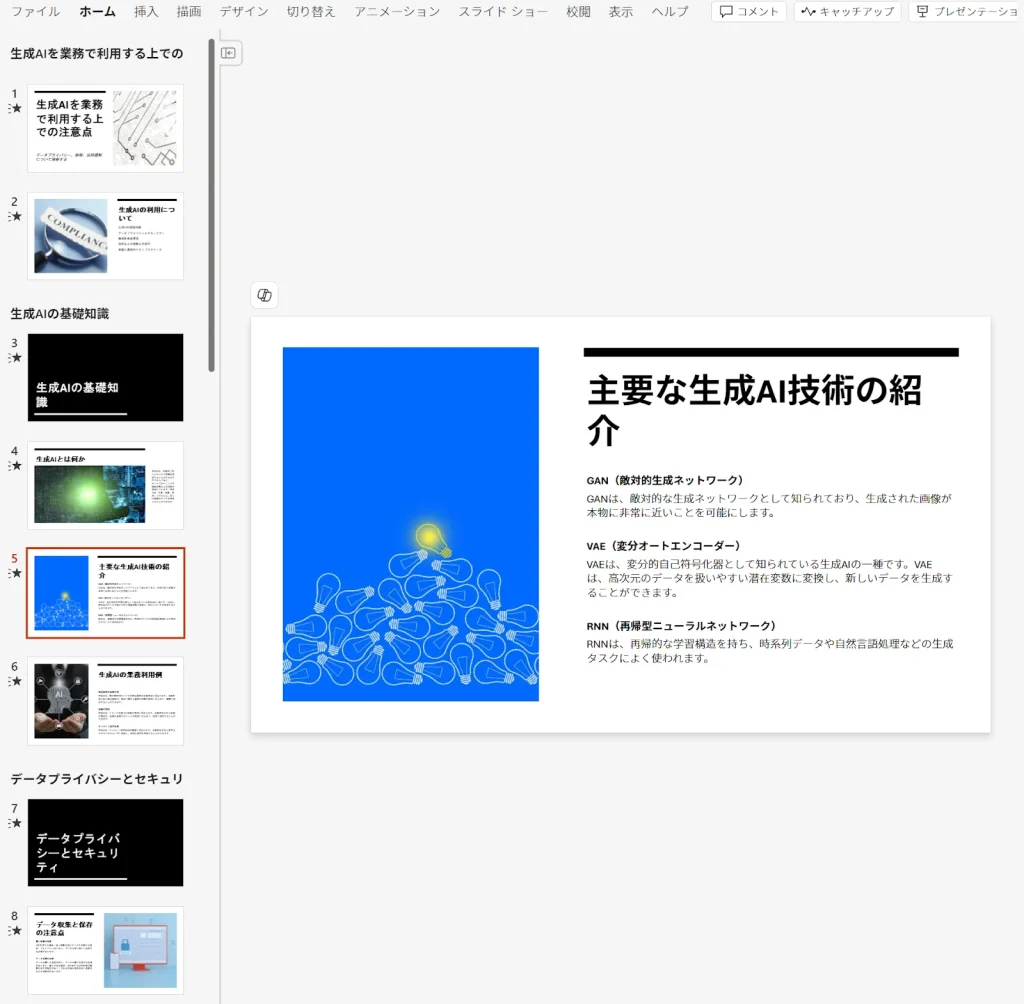Click the Copilot icon above the slide
Image resolution: width=1024 pixels, height=1004 pixels.
point(264,295)
